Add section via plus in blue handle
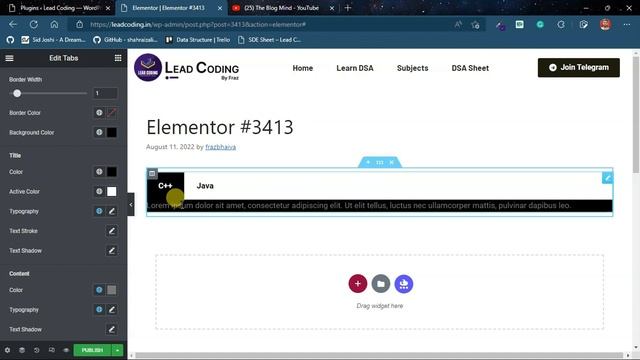This screenshot has width=640, height=360. point(368,162)
